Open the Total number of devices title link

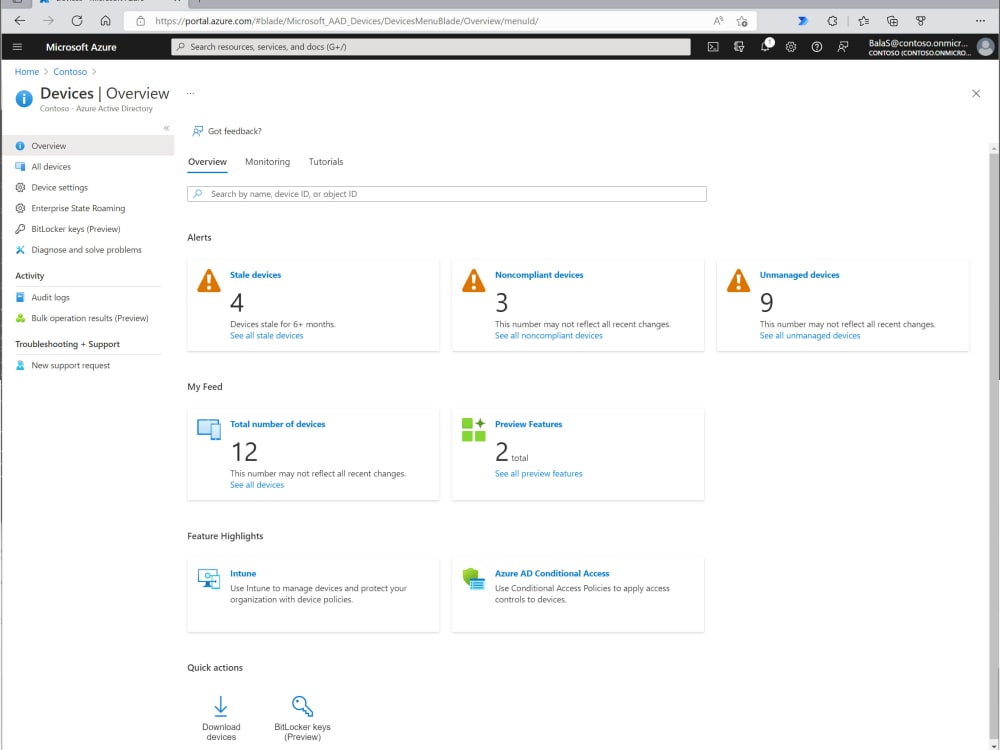click(x=277, y=424)
